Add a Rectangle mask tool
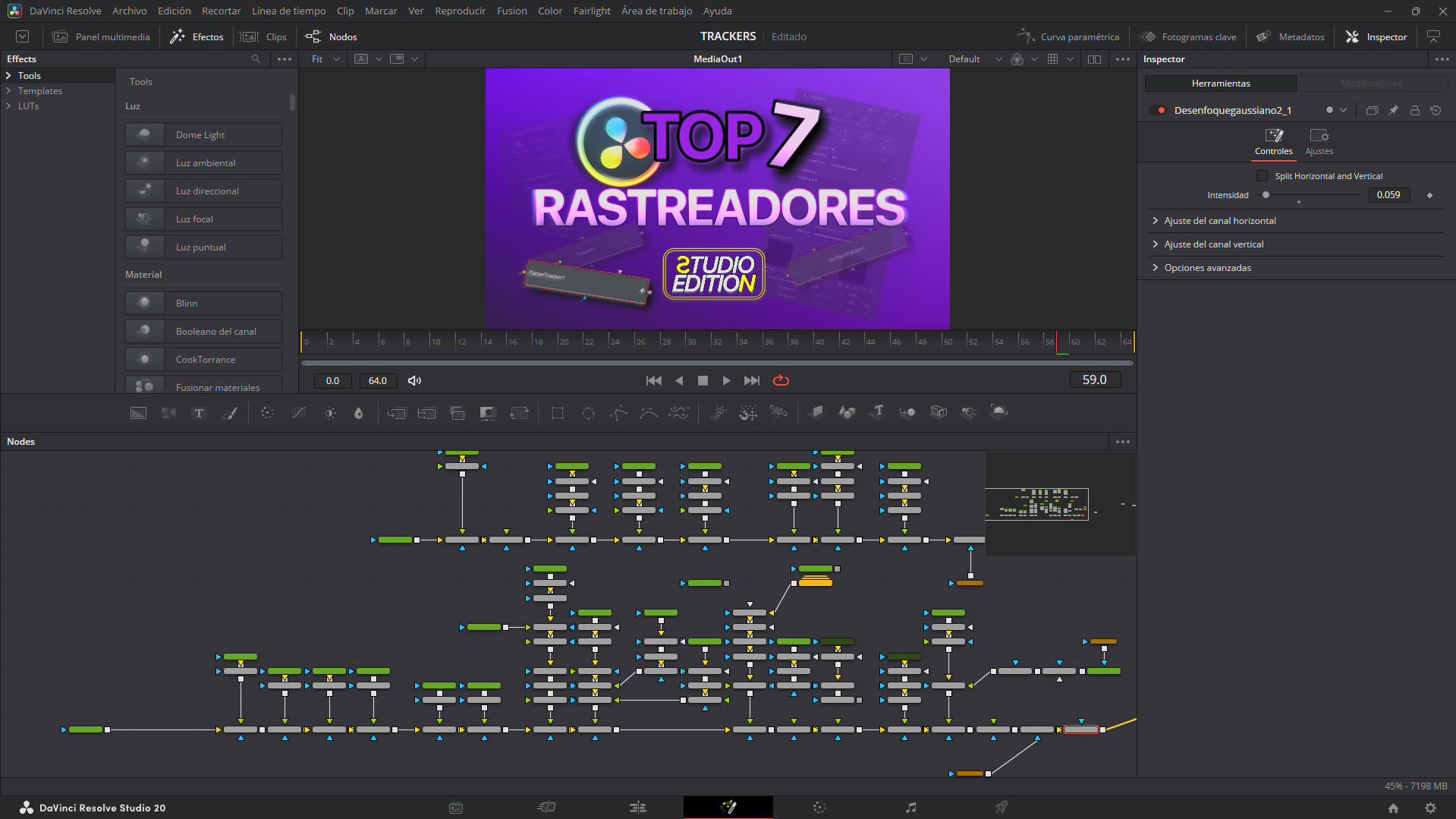Image resolution: width=1456 pixels, height=819 pixels. point(558,413)
